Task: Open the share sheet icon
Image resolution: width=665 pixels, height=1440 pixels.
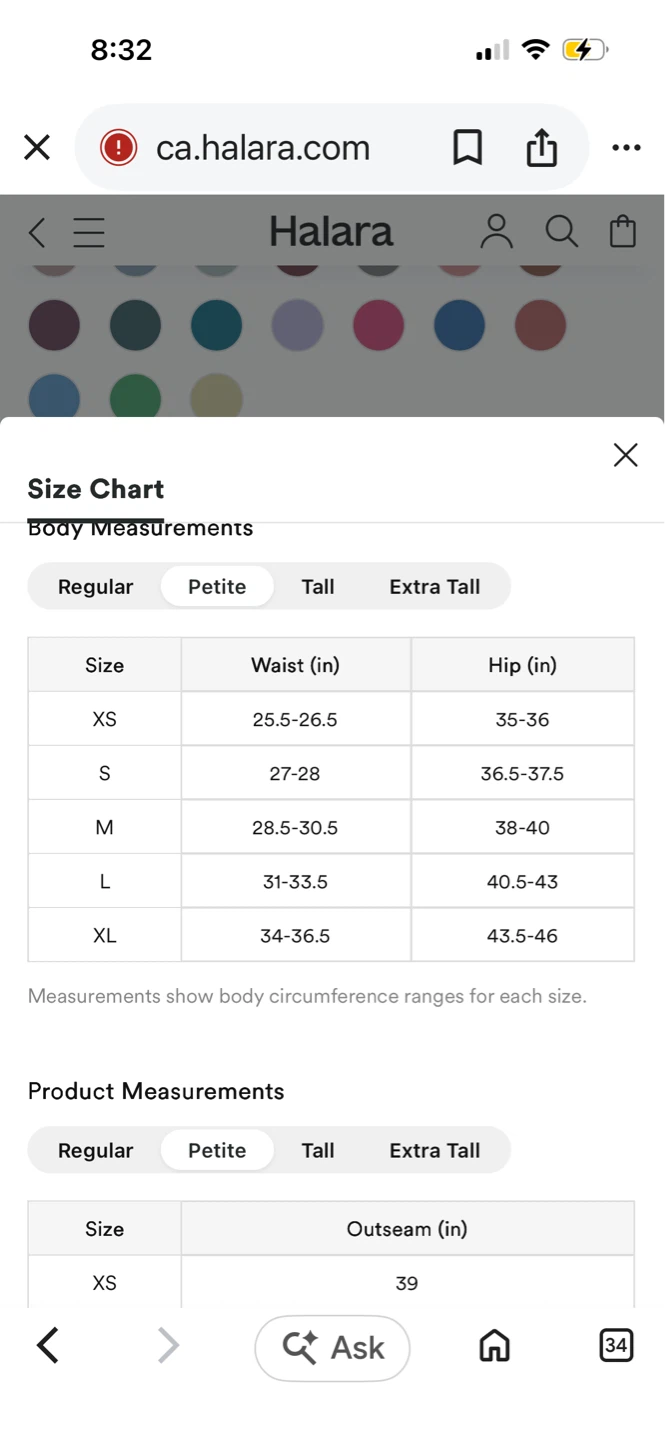Action: click(x=541, y=148)
